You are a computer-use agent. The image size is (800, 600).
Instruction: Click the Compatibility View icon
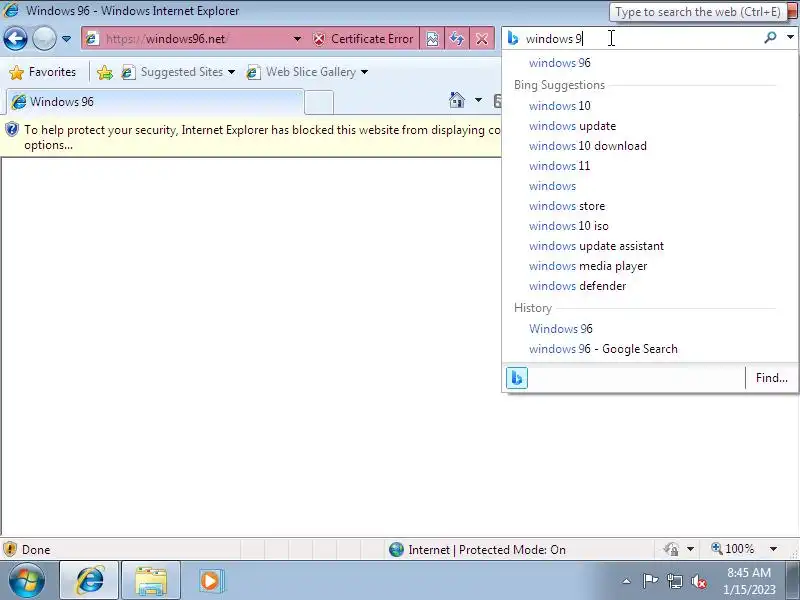pos(432,39)
